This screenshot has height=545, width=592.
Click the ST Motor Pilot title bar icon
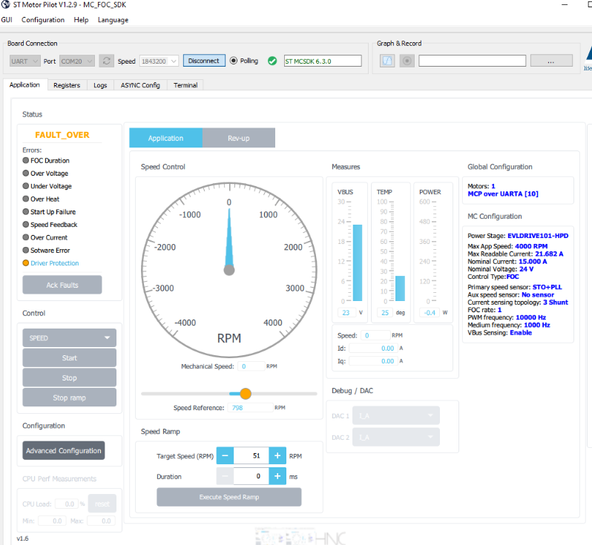pyautogui.click(x=5, y=5)
